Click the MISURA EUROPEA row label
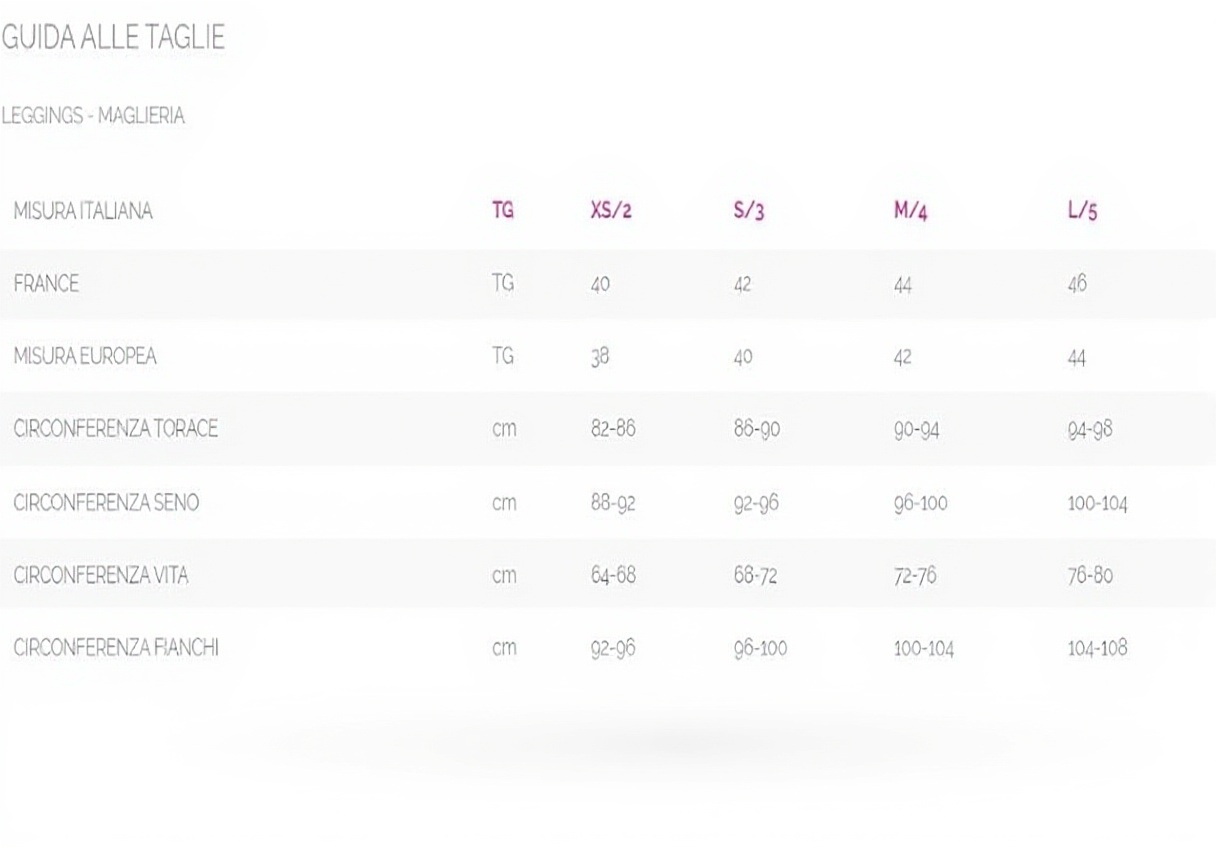 coord(85,357)
